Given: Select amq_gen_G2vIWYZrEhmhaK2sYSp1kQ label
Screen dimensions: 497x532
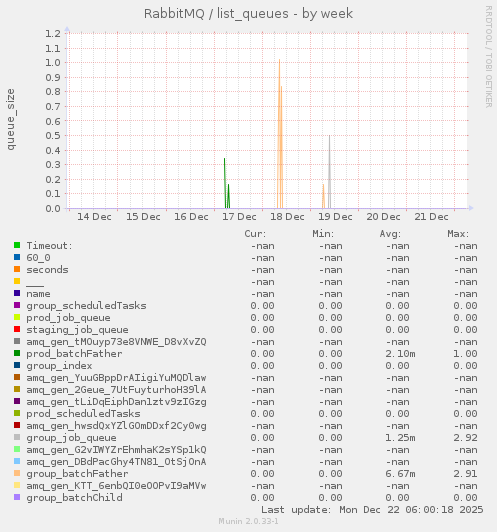Looking at the screenshot, I should pyautogui.click(x=116, y=450).
